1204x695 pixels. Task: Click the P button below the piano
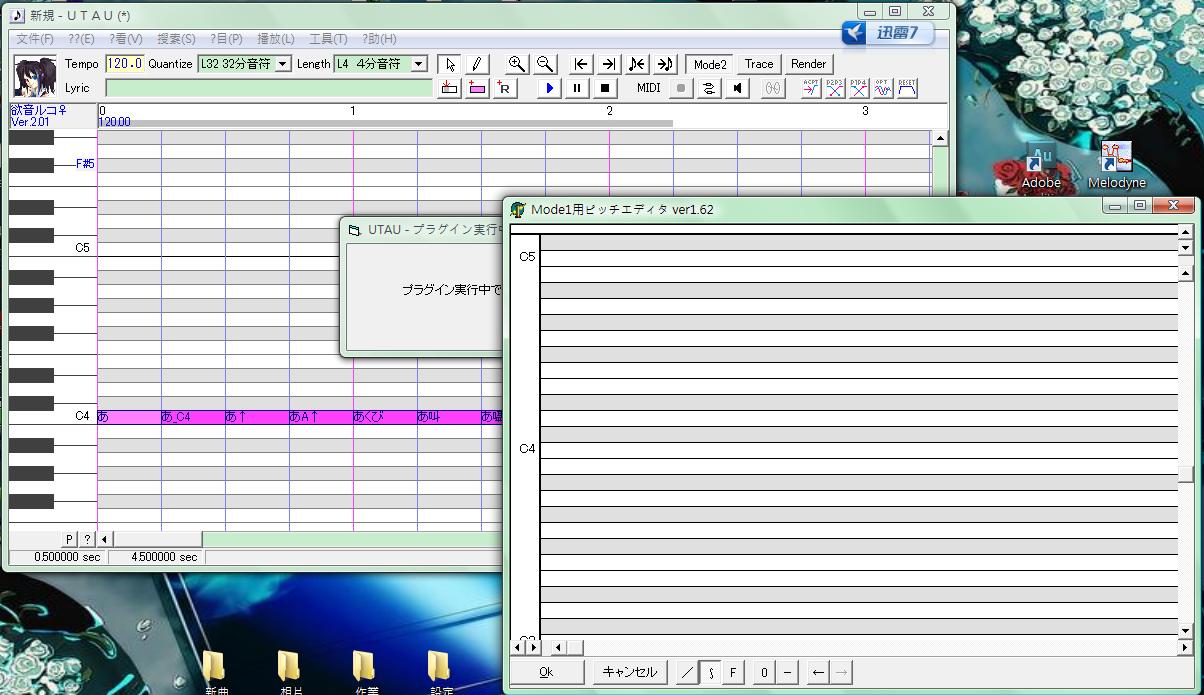[x=70, y=539]
